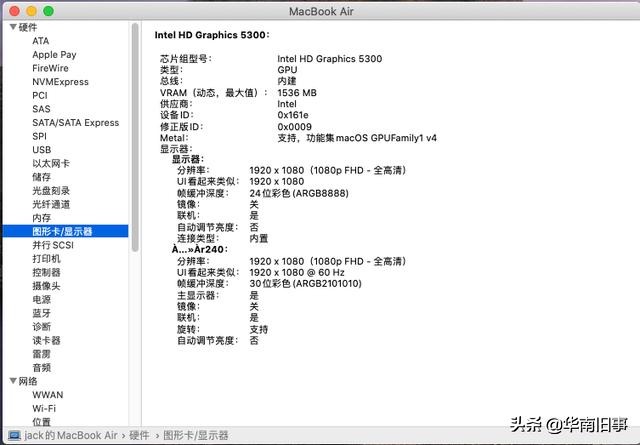640x445 pixels.
Task: Show 摄像头 camera information
Action: pyautogui.click(x=47, y=286)
